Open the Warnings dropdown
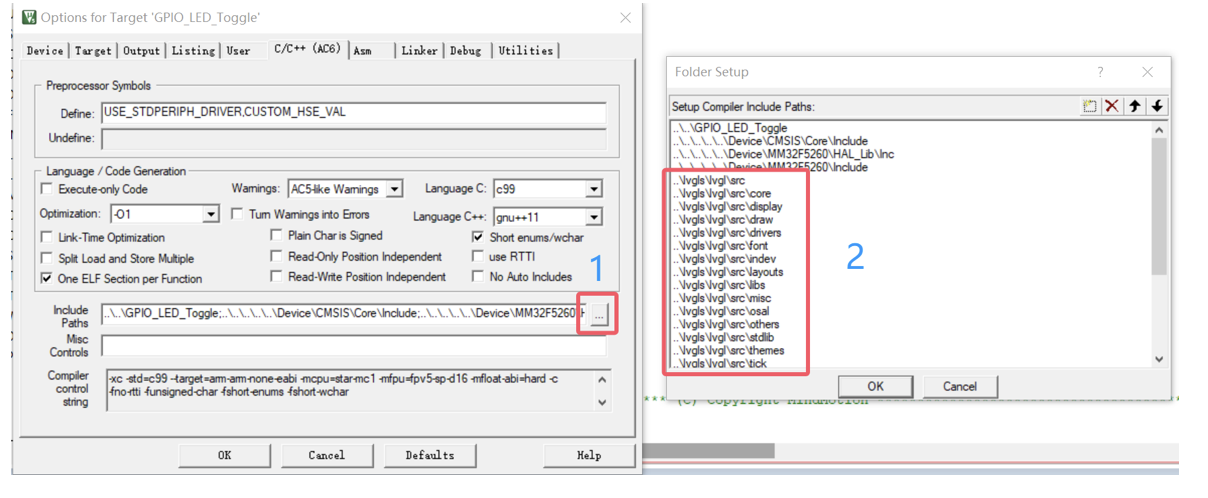The height and width of the screenshot is (498, 1208). (x=394, y=189)
